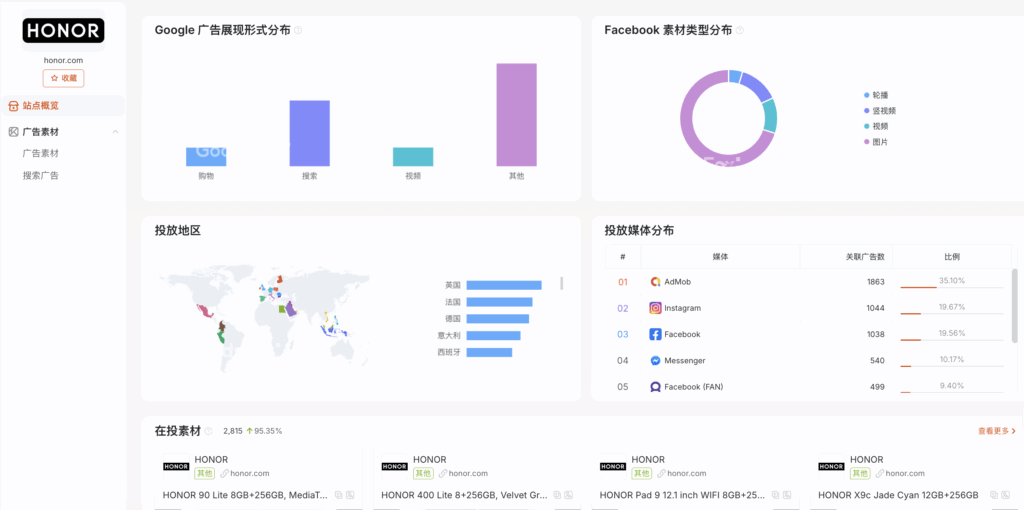Click the 其他 bar in the Google chart
The height and width of the screenshot is (510, 1024).
pos(517,115)
